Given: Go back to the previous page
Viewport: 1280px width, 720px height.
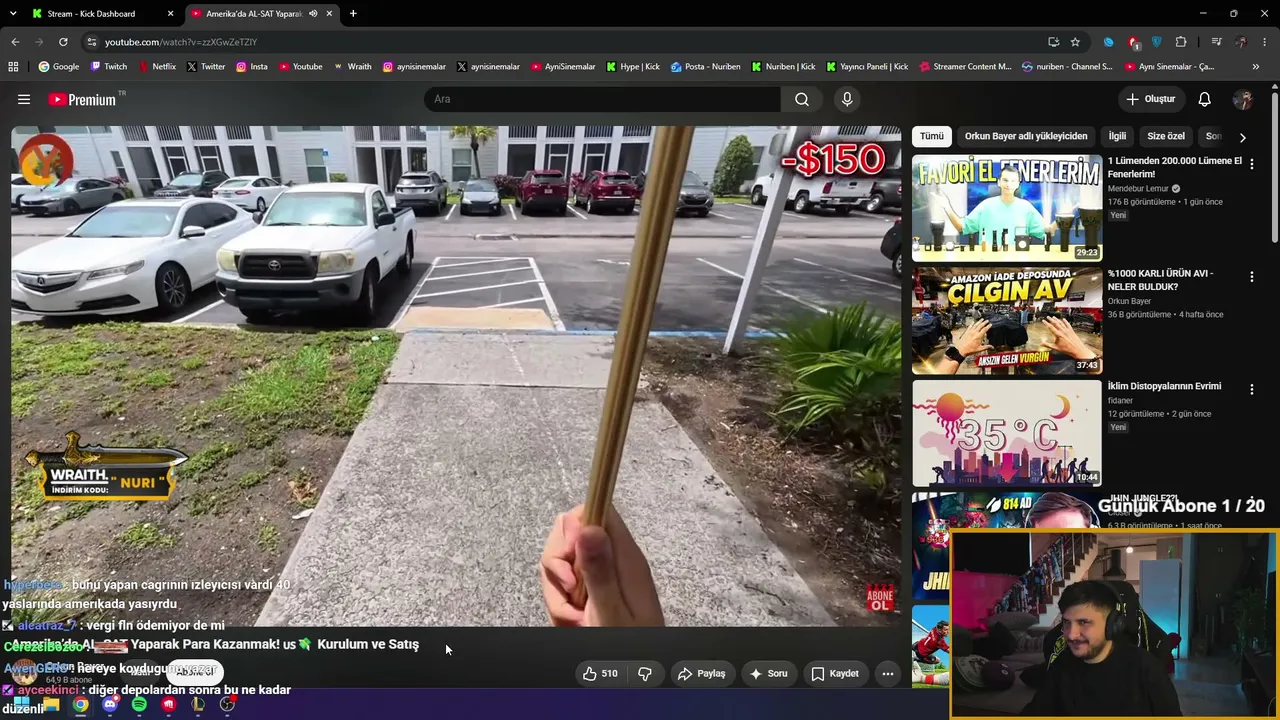Looking at the screenshot, I should click(x=15, y=42).
